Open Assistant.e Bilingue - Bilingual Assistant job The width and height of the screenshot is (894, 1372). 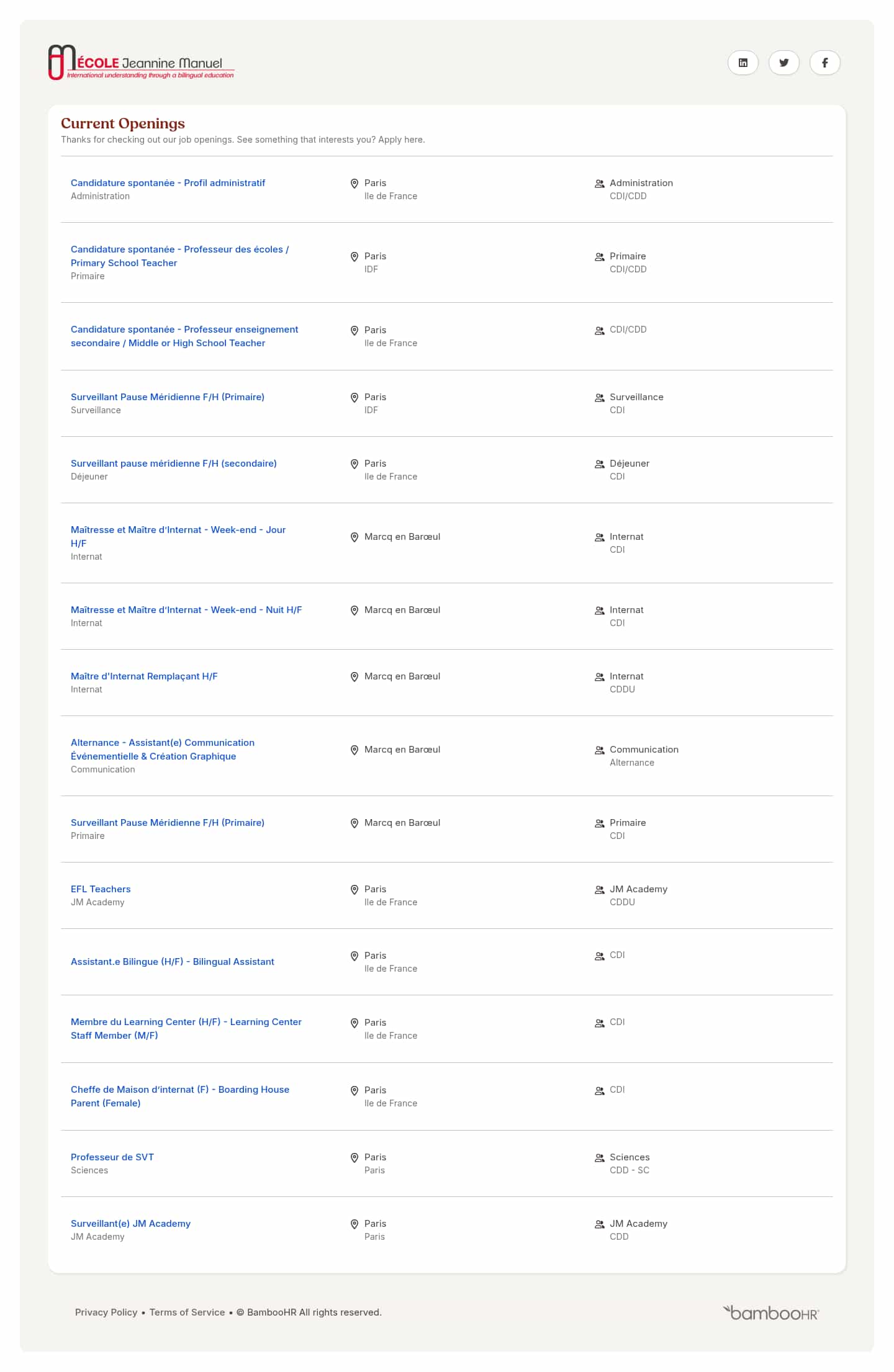[x=173, y=962]
